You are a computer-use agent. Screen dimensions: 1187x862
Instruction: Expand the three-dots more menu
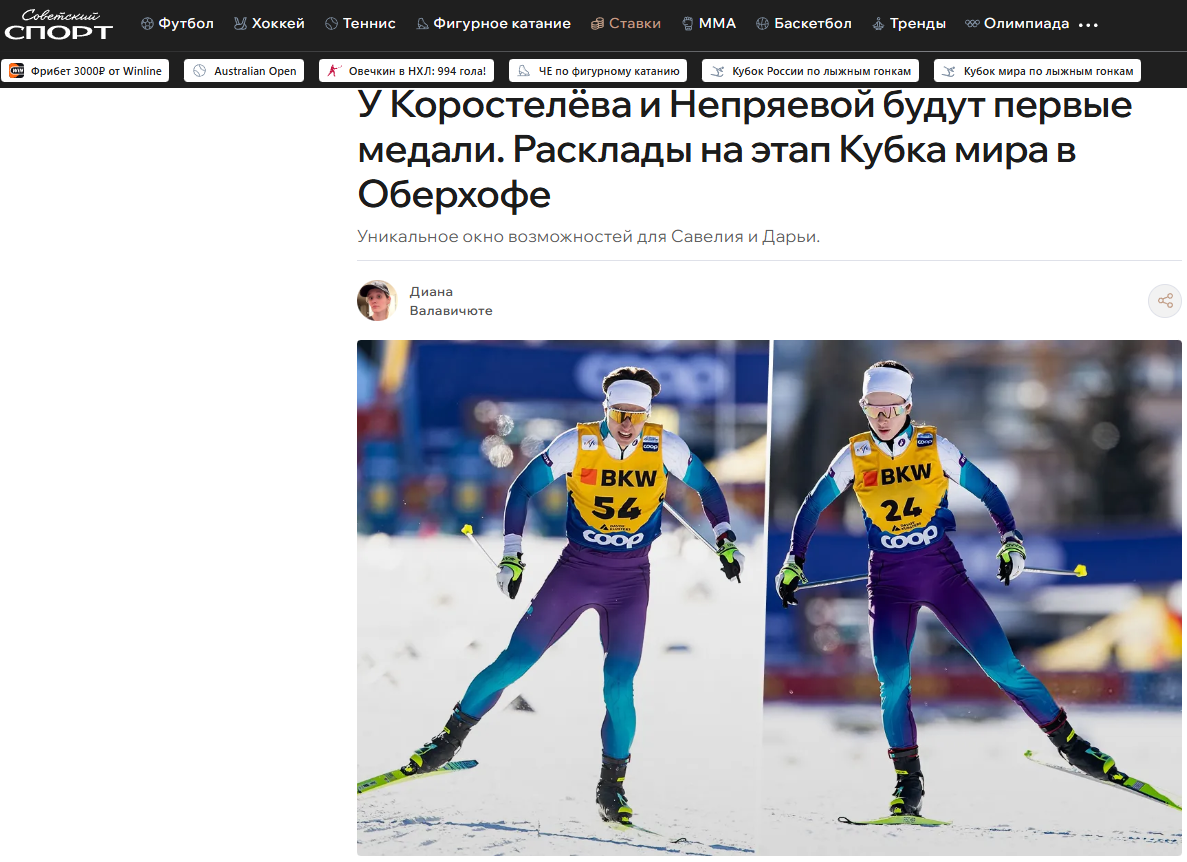click(1088, 25)
